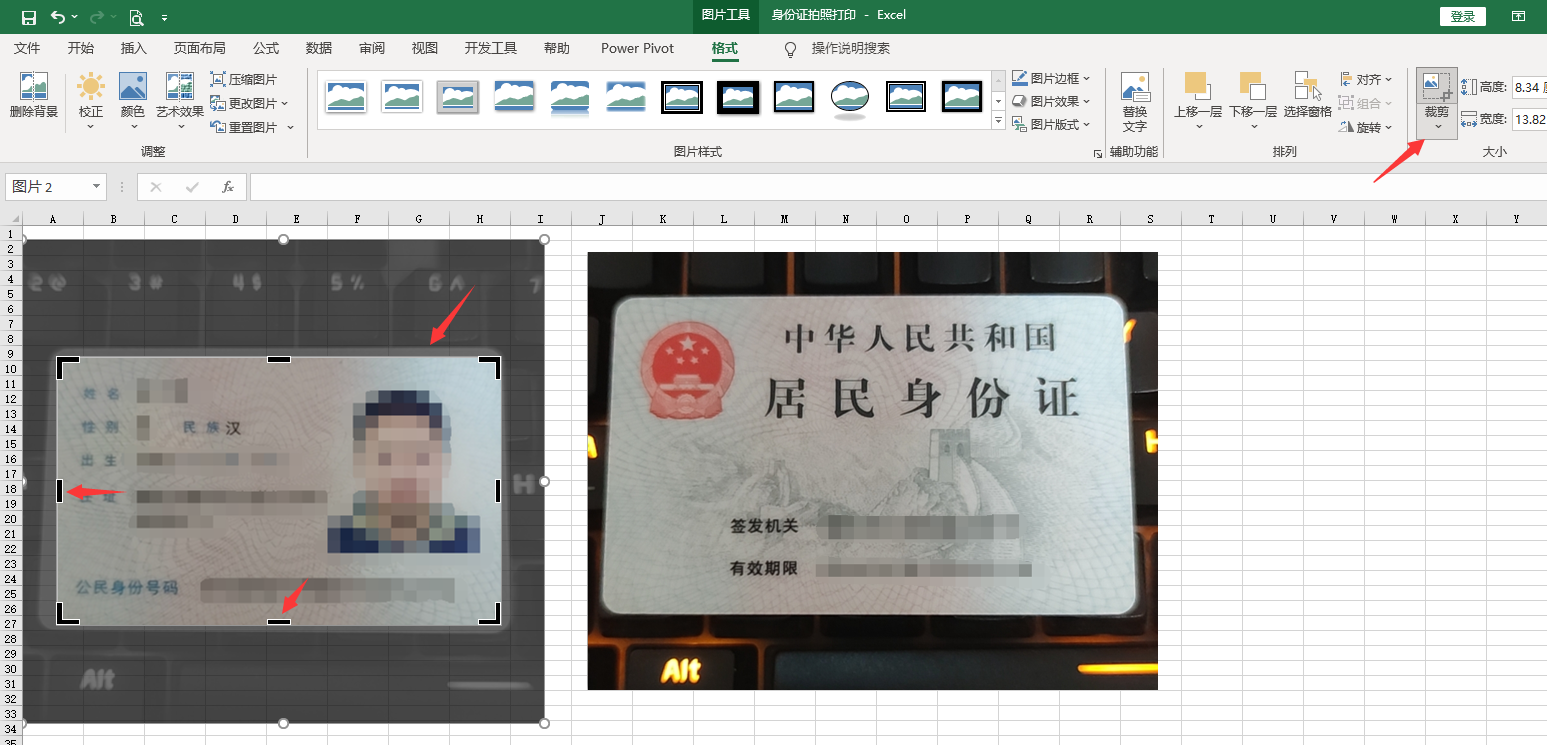This screenshot has height=745, width=1547.
Task: Go to the 公式 tab
Action: coord(266,48)
